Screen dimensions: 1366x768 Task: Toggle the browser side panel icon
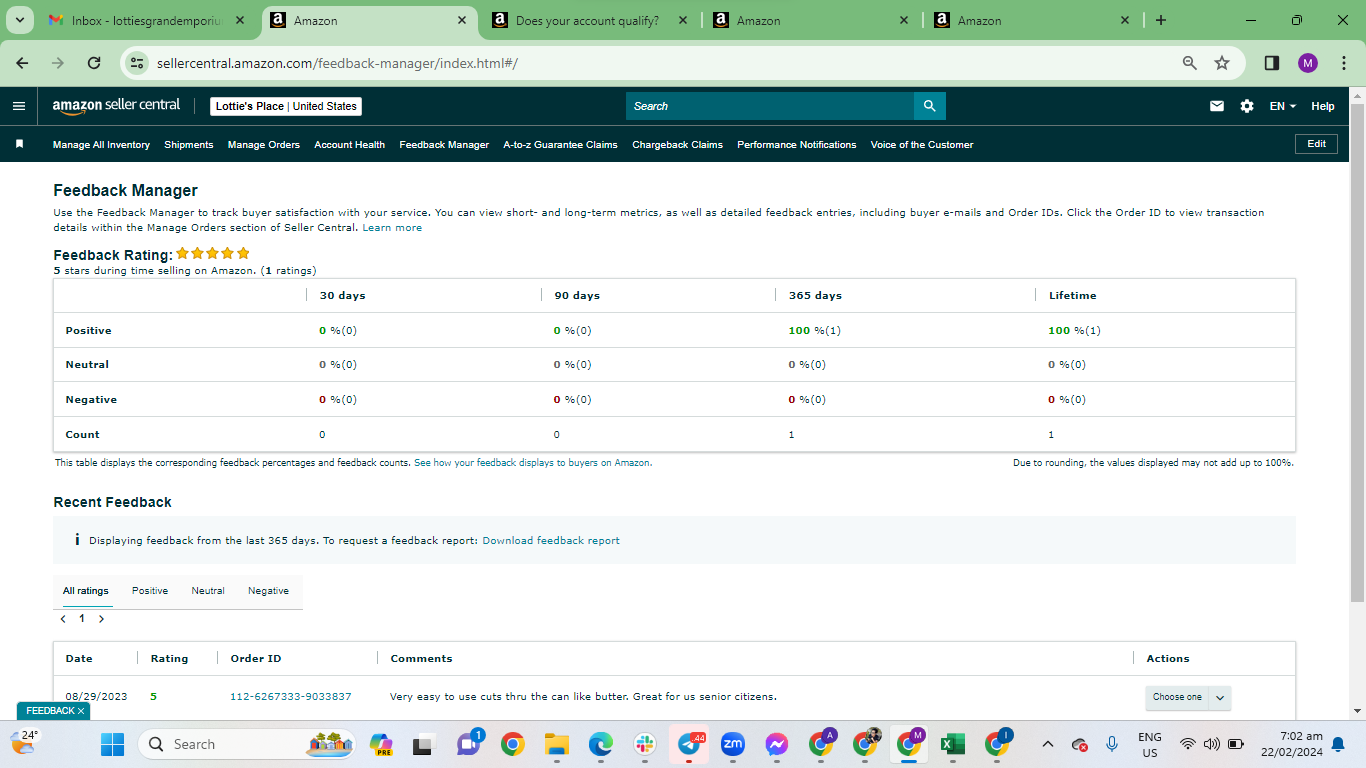[1272, 63]
